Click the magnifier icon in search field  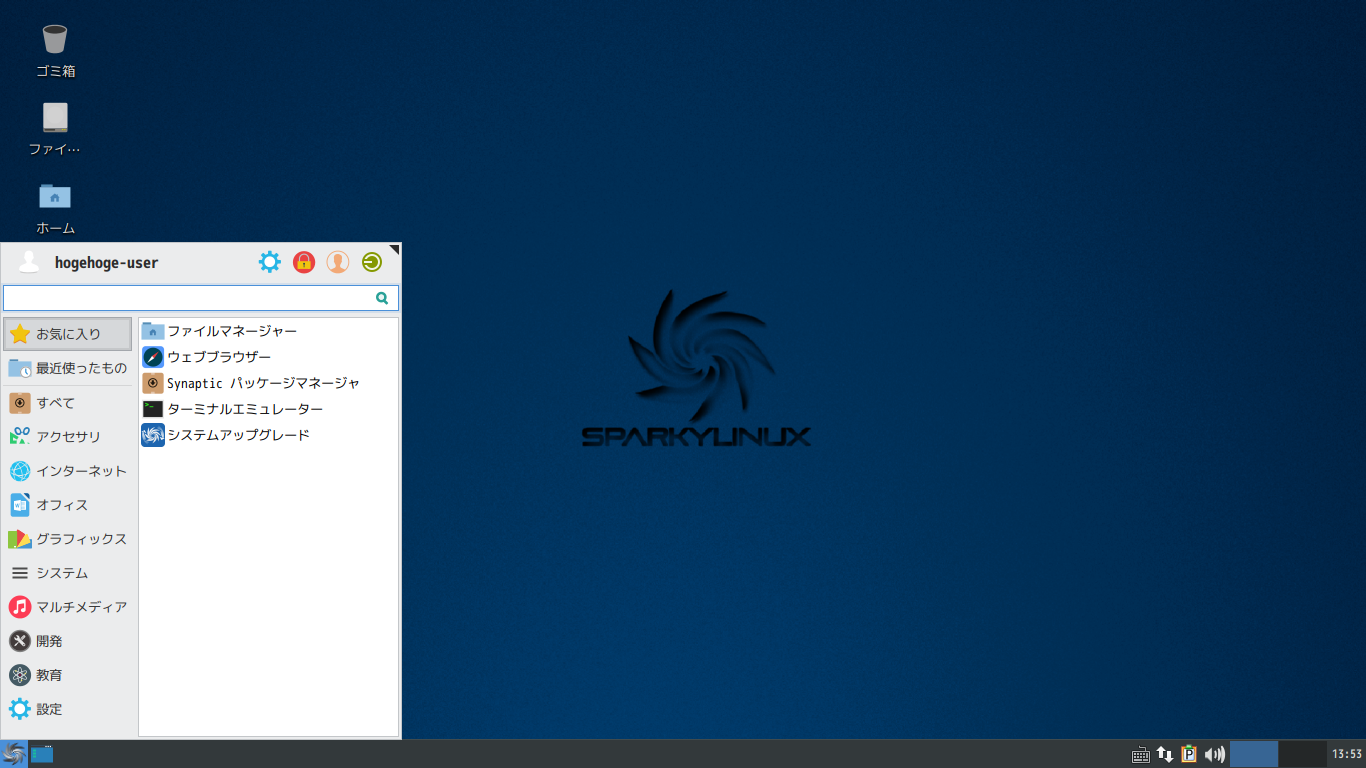click(x=382, y=298)
